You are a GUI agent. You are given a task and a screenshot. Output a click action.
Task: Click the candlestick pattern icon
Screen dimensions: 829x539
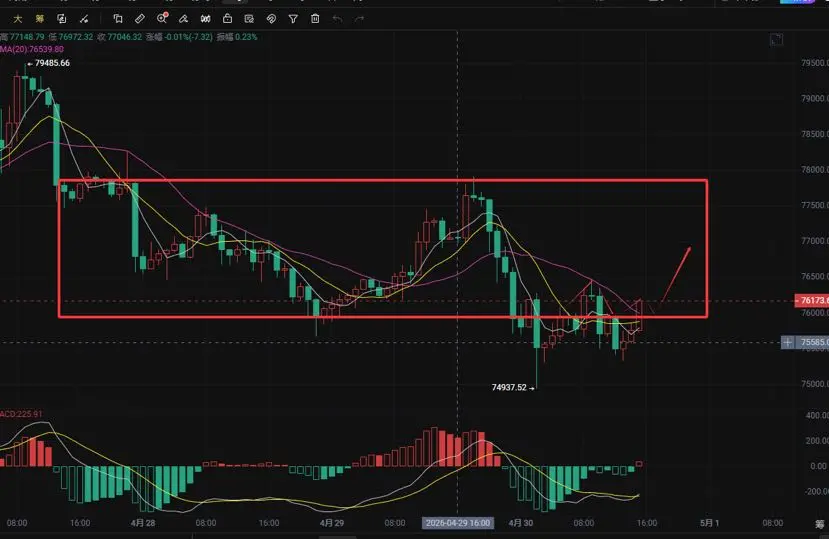tap(206, 19)
